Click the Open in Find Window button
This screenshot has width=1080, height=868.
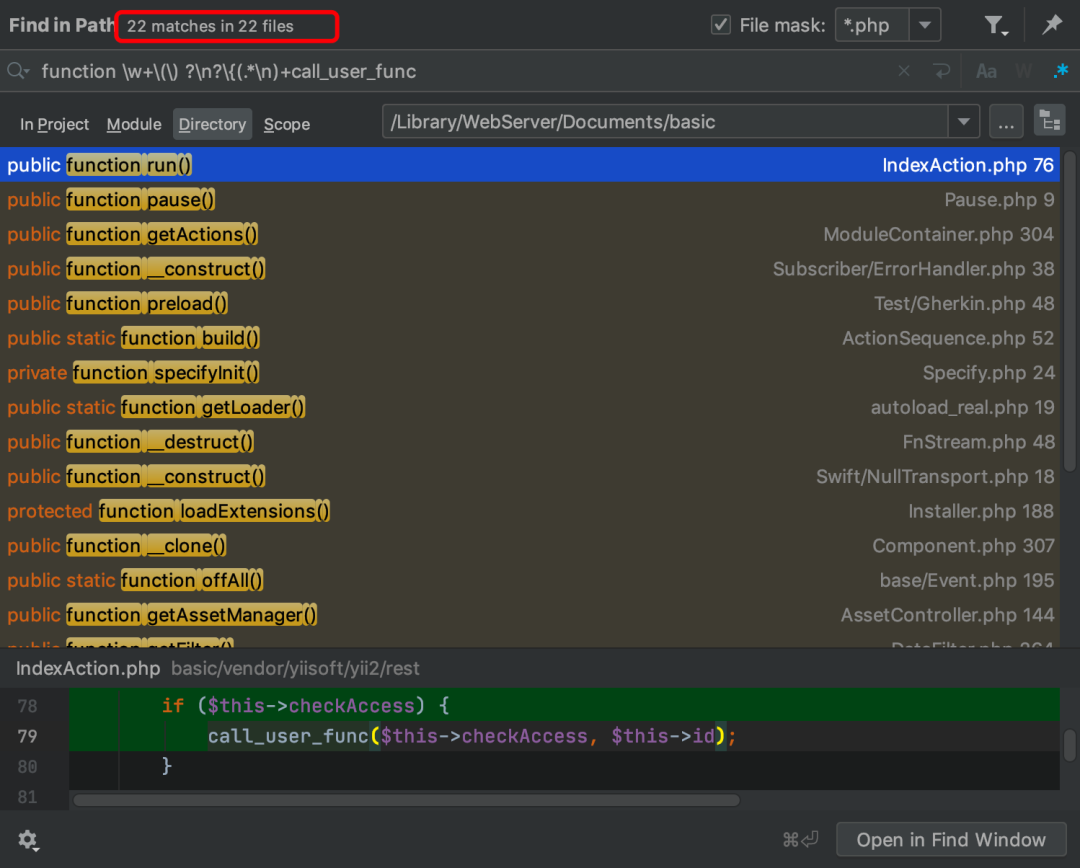[x=951, y=840]
